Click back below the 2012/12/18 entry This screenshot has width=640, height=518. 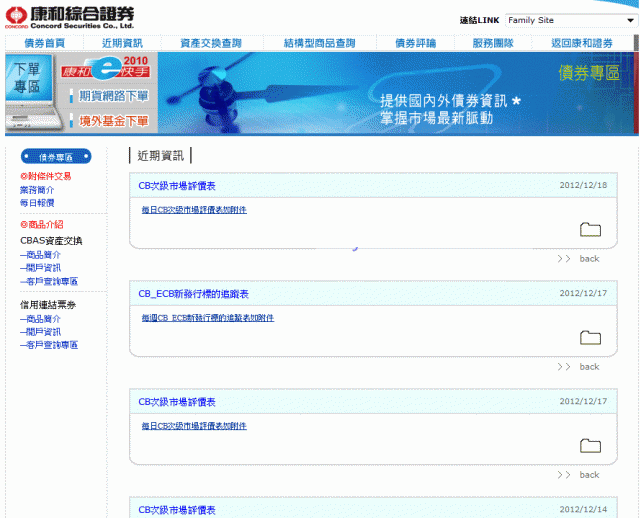tap(589, 258)
